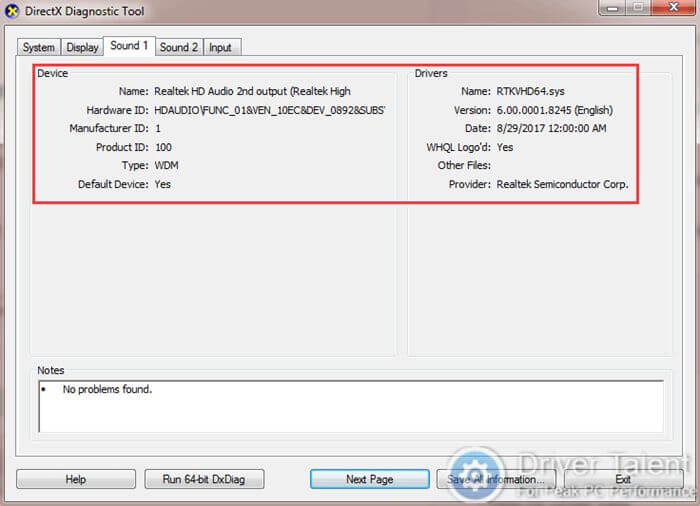Click Save All Information button
The image size is (700, 506).
click(496, 479)
